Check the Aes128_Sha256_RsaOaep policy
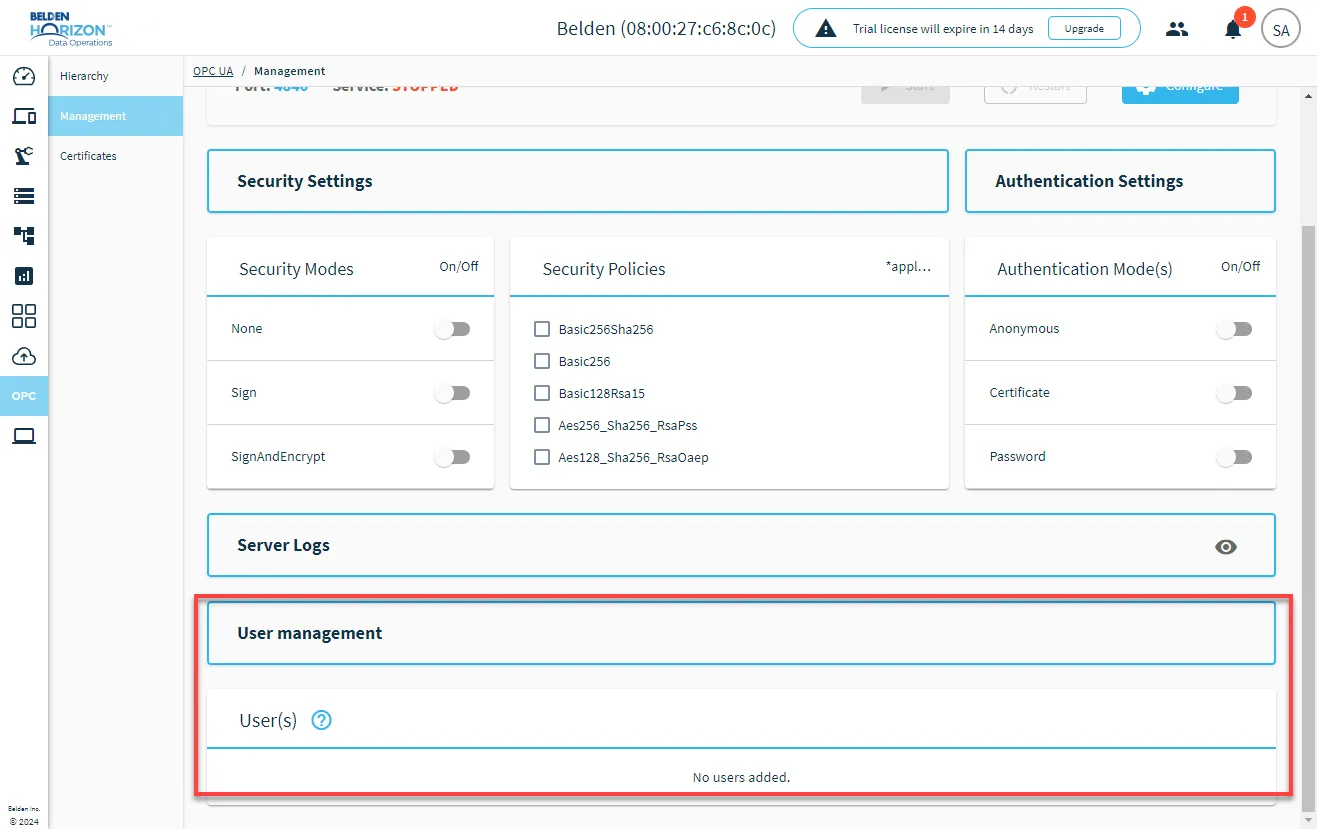The height and width of the screenshot is (829, 1317). (542, 457)
